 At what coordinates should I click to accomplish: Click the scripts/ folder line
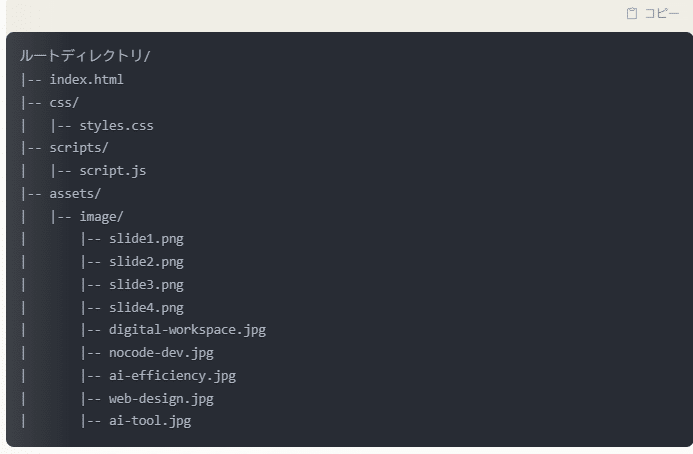(79, 148)
